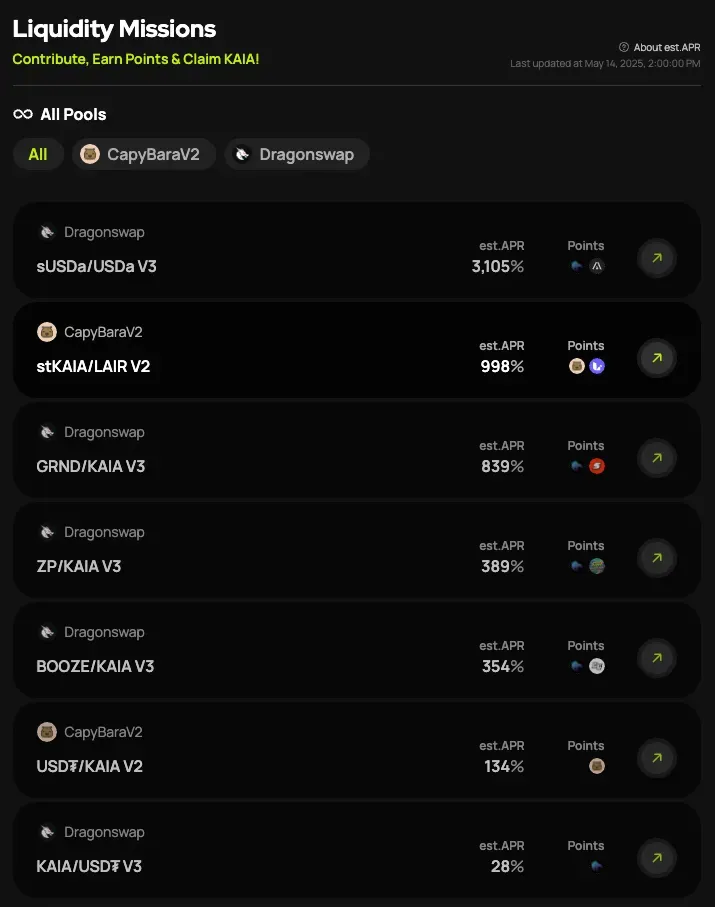Viewport: 715px width, 907px height.
Task: Click the stKAIA/LAIR V2 pool title
Action: [93, 367]
